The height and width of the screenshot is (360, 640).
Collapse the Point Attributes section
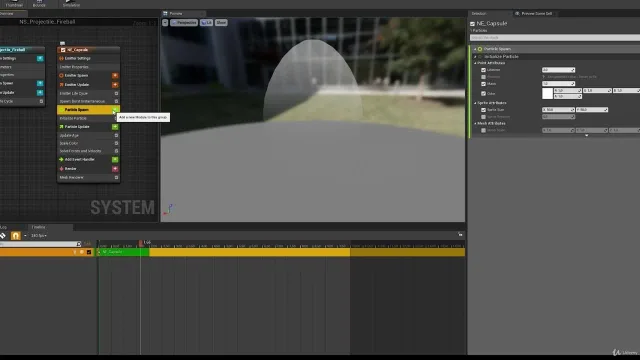475,63
